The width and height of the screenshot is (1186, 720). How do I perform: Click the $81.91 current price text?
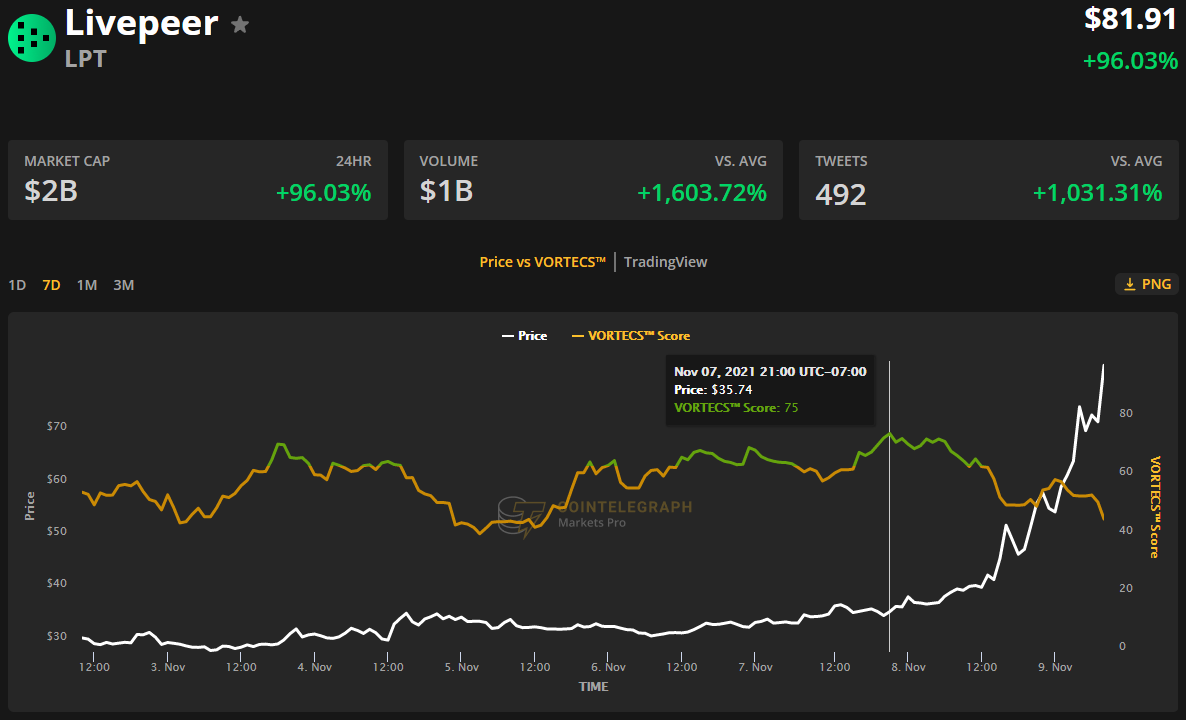coord(1131,19)
